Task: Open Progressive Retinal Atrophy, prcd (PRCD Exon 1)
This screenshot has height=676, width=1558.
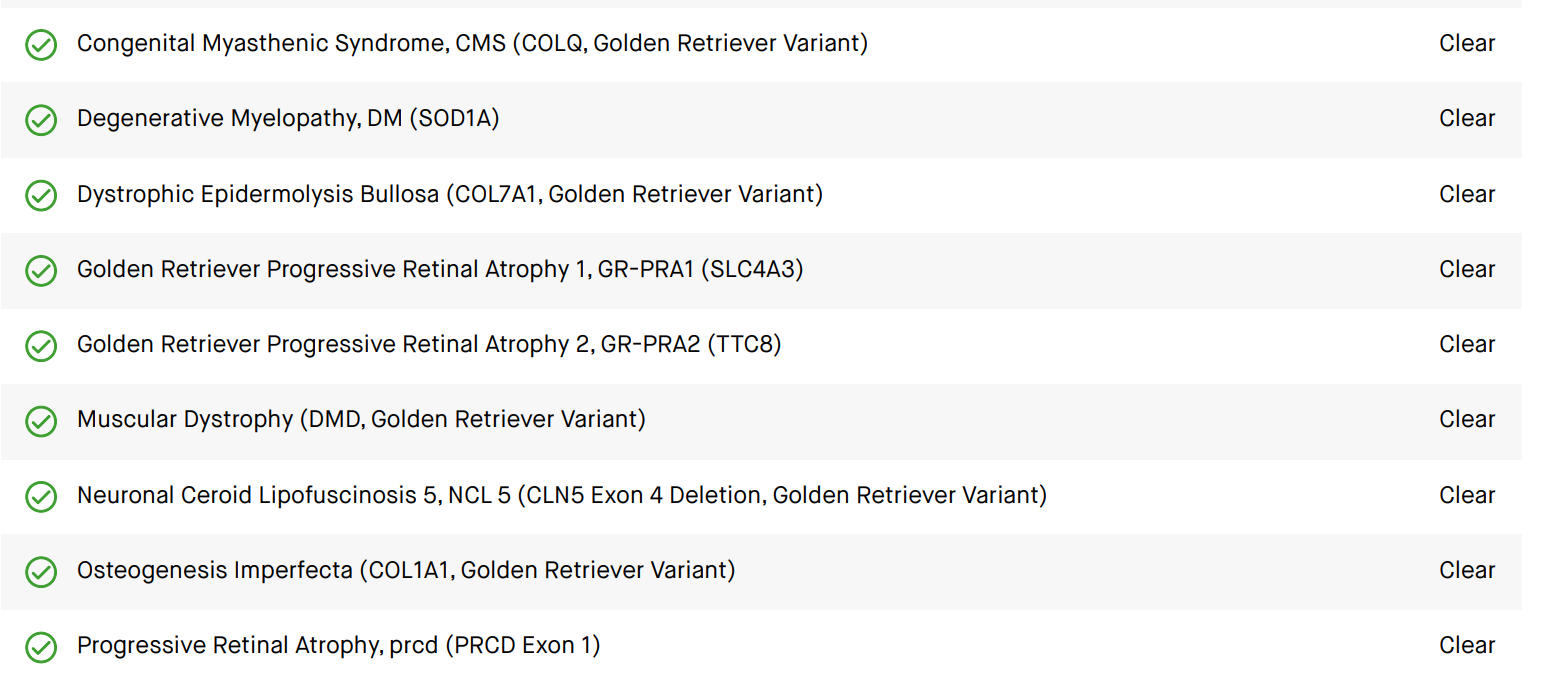Action: coord(338,646)
